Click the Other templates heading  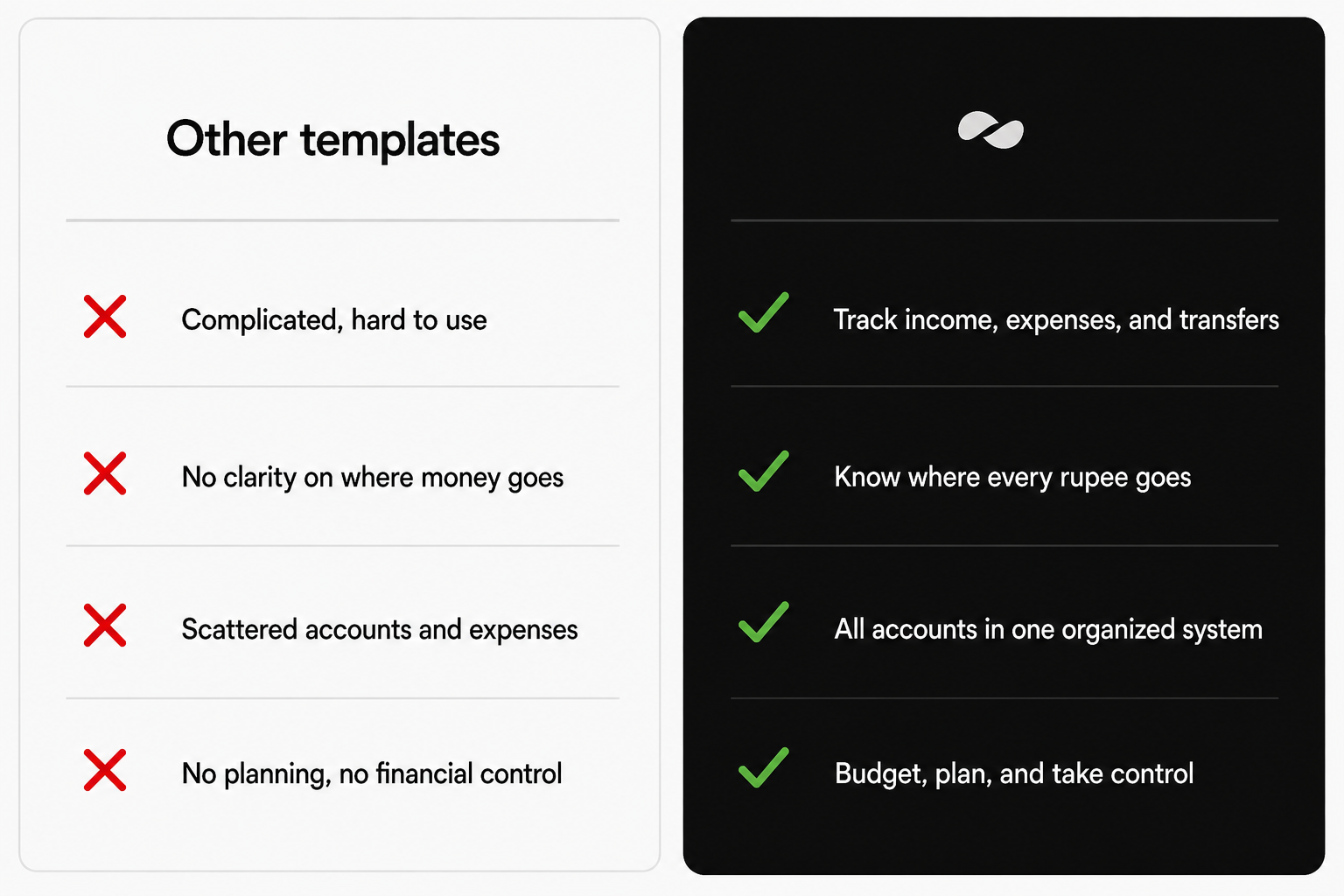pos(333,140)
